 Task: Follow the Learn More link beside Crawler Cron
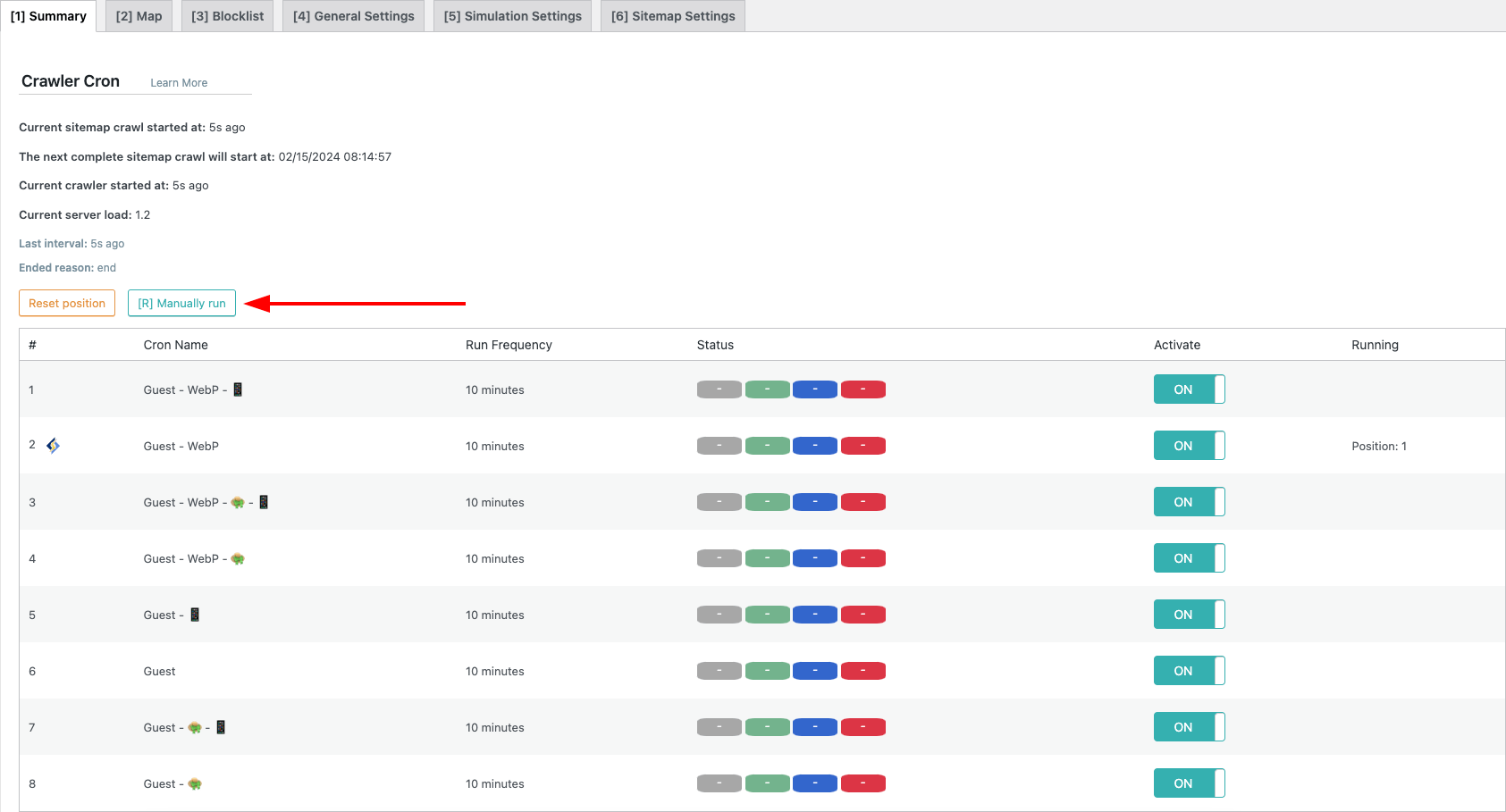click(x=179, y=83)
